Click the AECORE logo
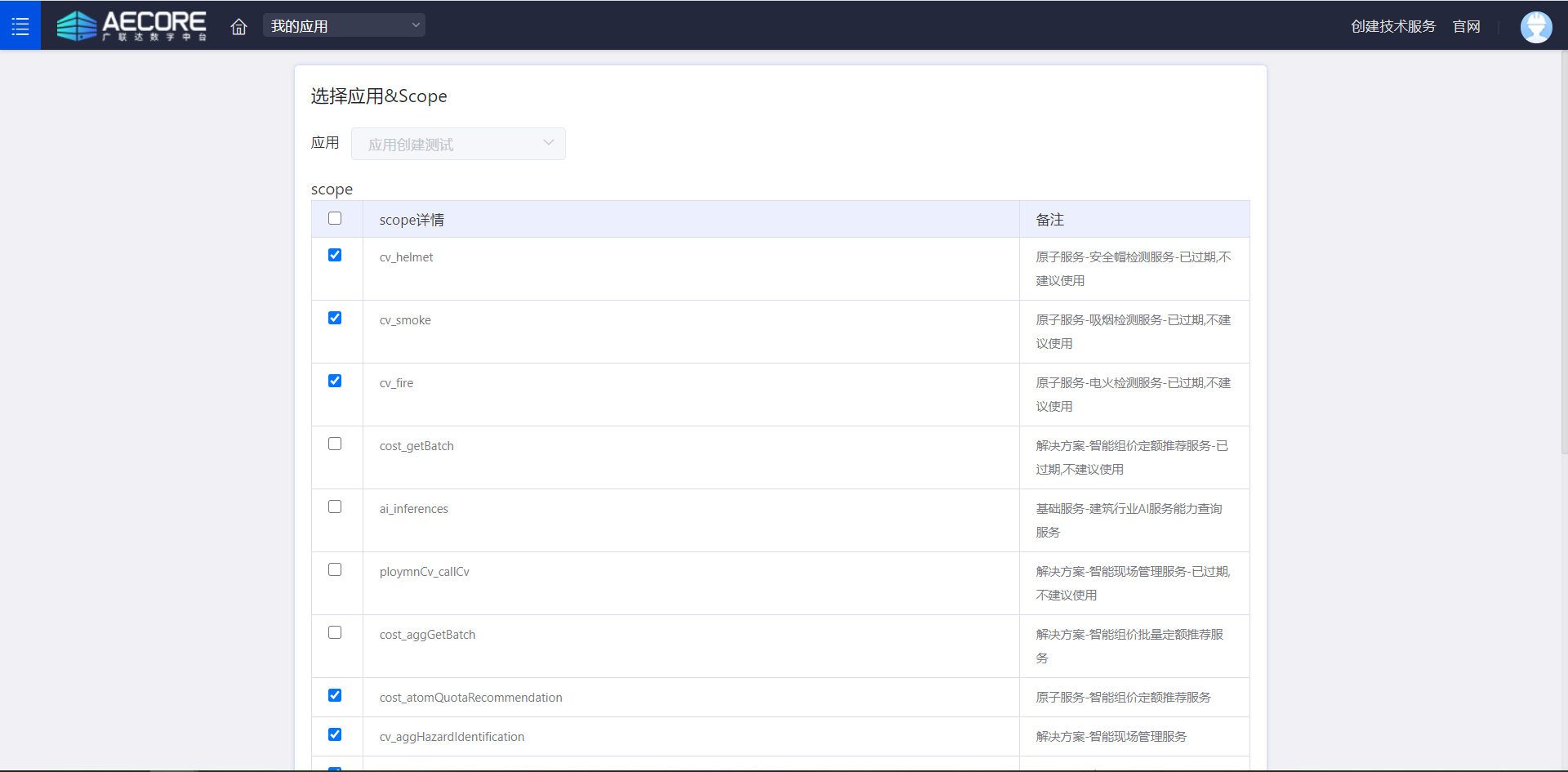 pyautogui.click(x=131, y=26)
